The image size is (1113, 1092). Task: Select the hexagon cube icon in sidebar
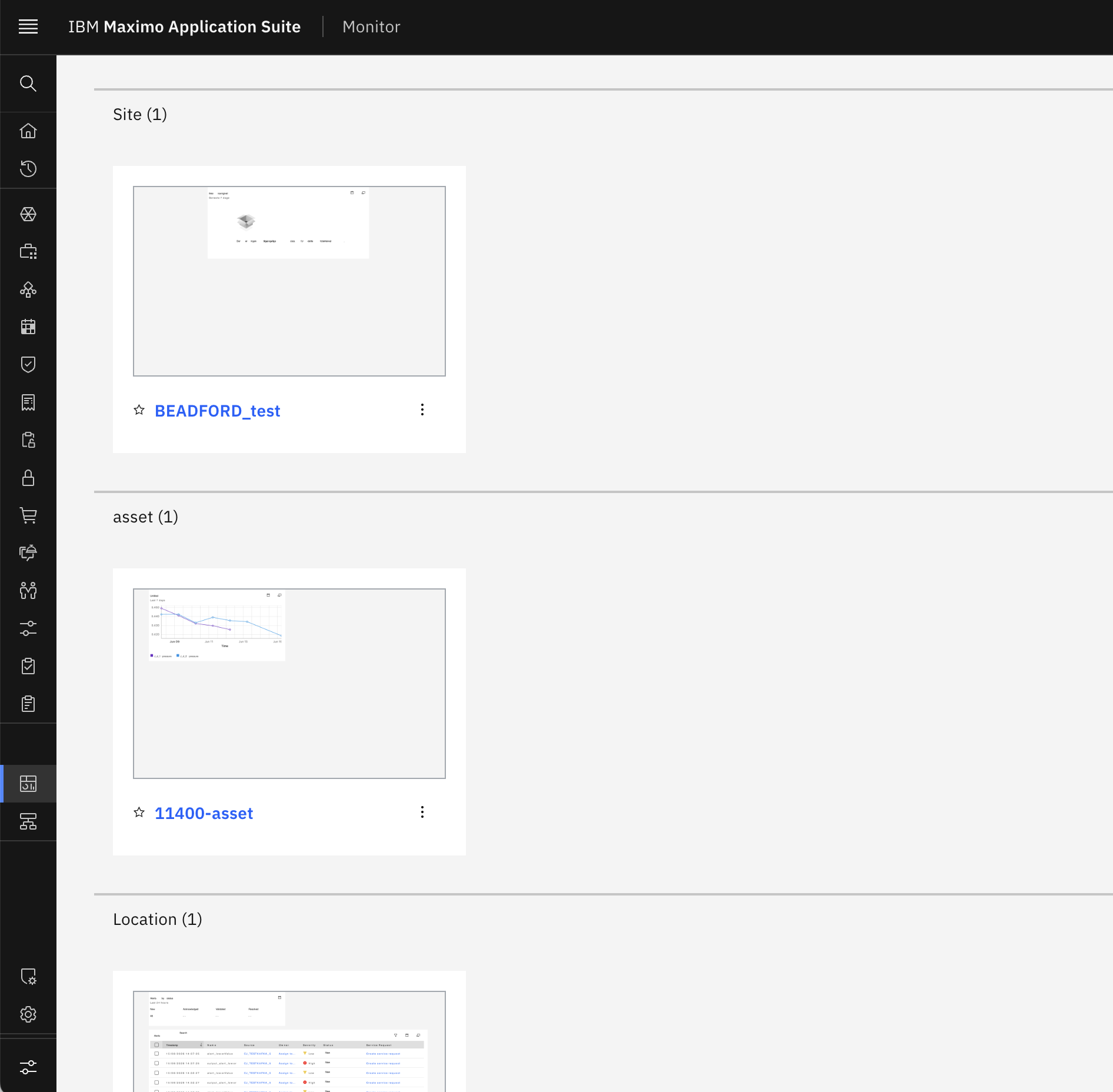[x=28, y=214]
